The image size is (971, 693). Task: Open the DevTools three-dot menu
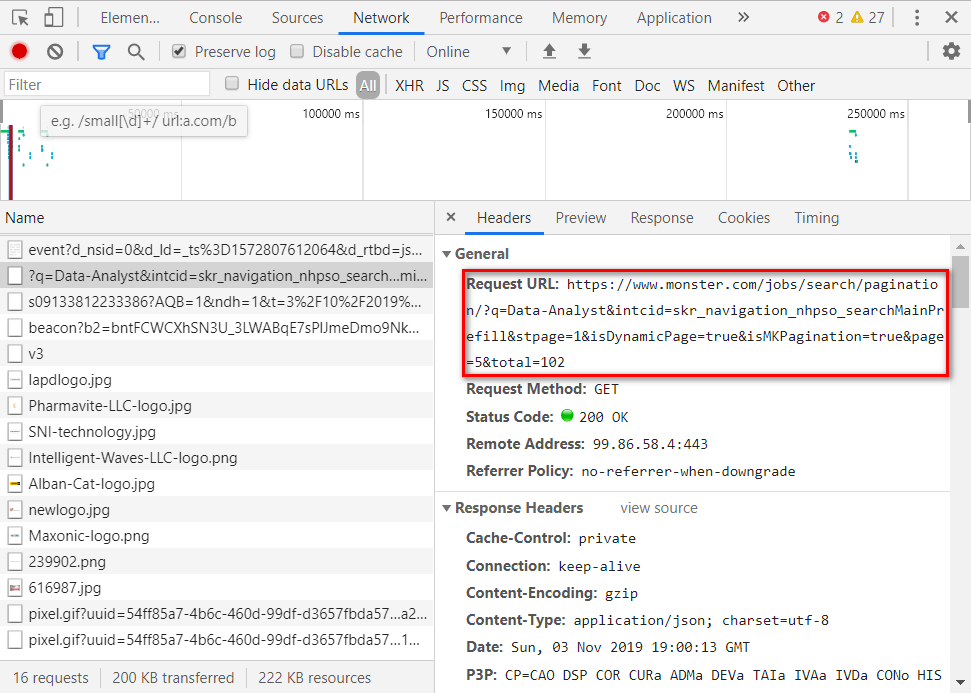pos(917,17)
